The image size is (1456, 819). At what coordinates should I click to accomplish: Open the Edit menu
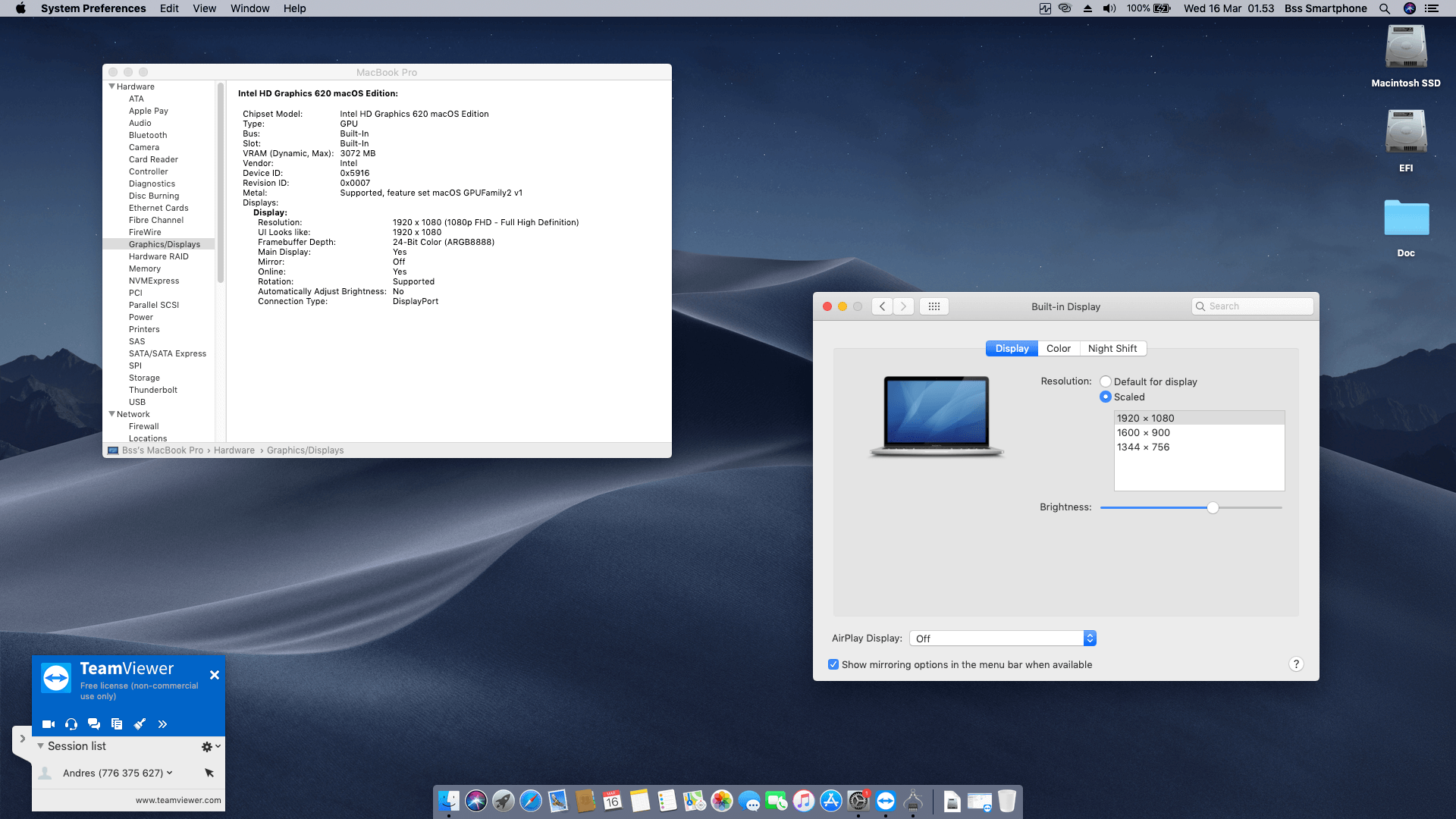tap(169, 8)
